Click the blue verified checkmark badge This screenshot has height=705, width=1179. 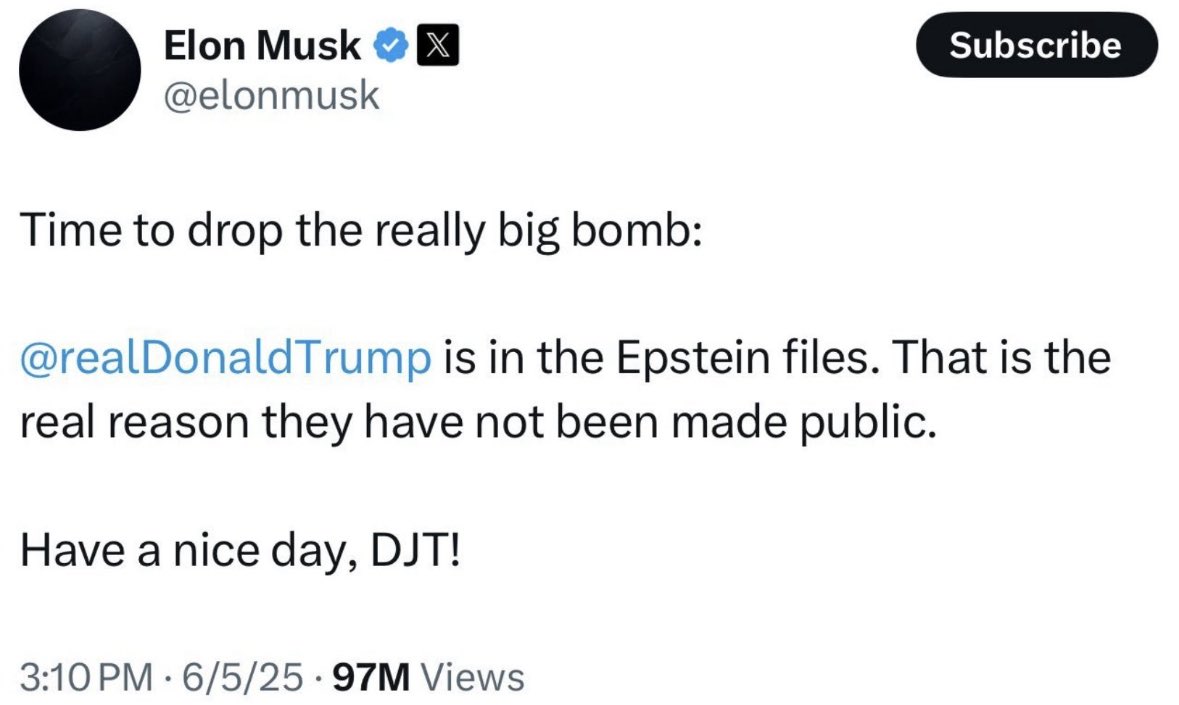click(390, 45)
